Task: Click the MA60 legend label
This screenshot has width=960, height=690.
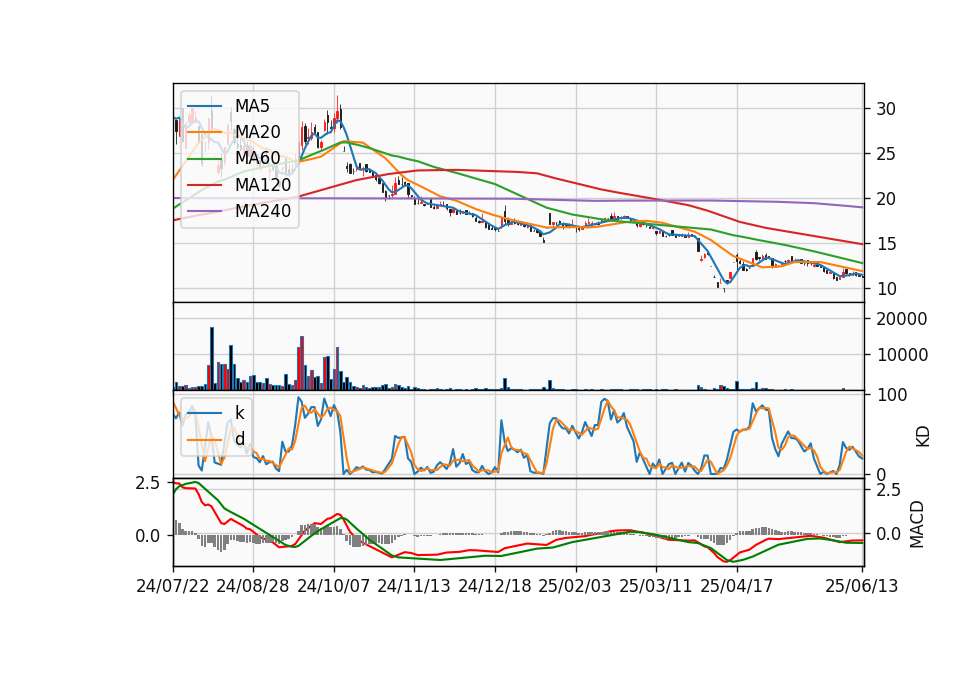Action: pos(257,158)
